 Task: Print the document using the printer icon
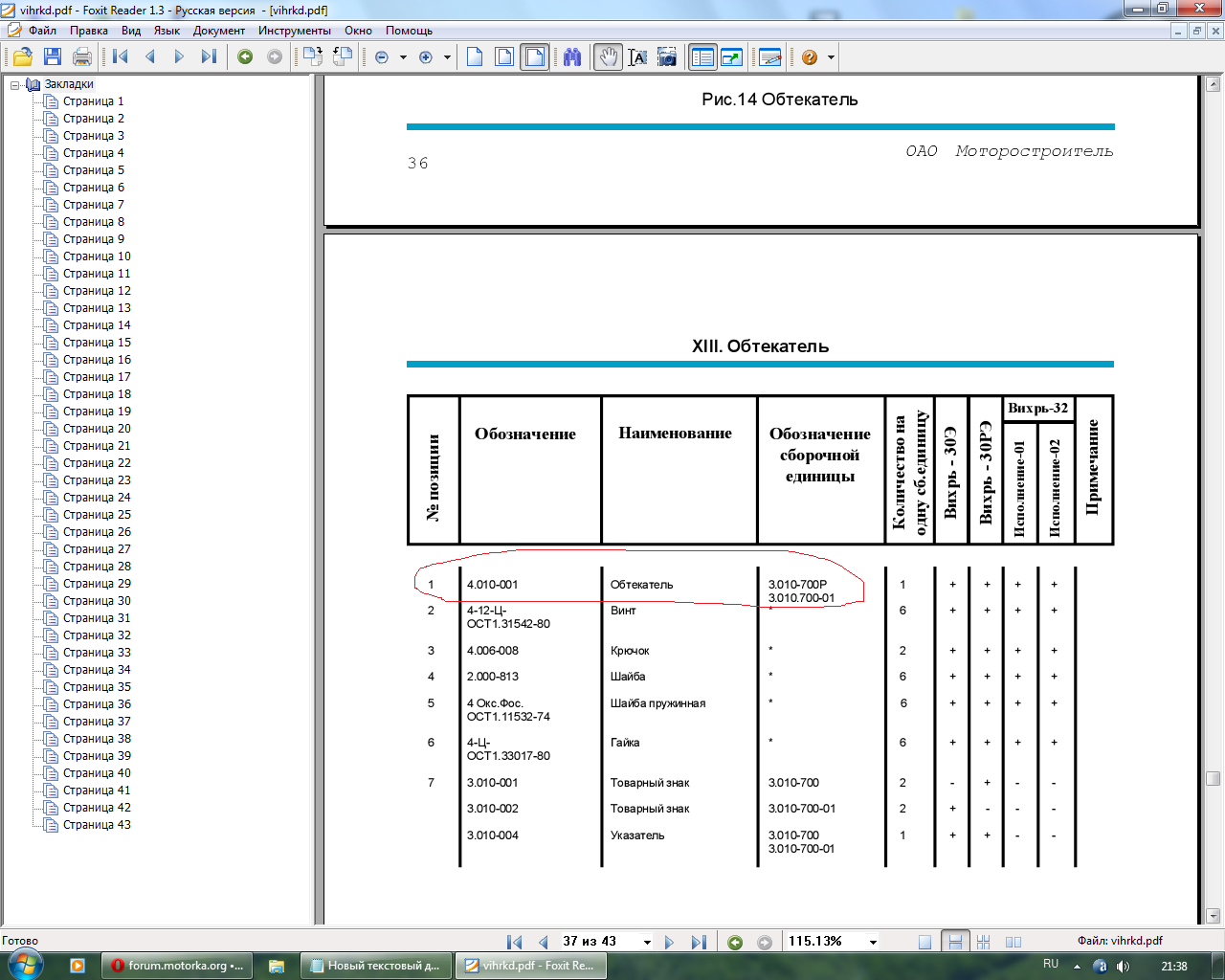(82, 57)
